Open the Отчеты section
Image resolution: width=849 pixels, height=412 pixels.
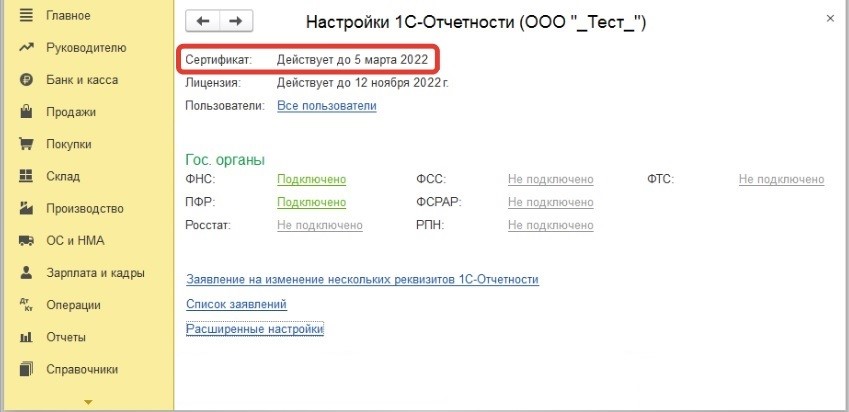coord(66,337)
